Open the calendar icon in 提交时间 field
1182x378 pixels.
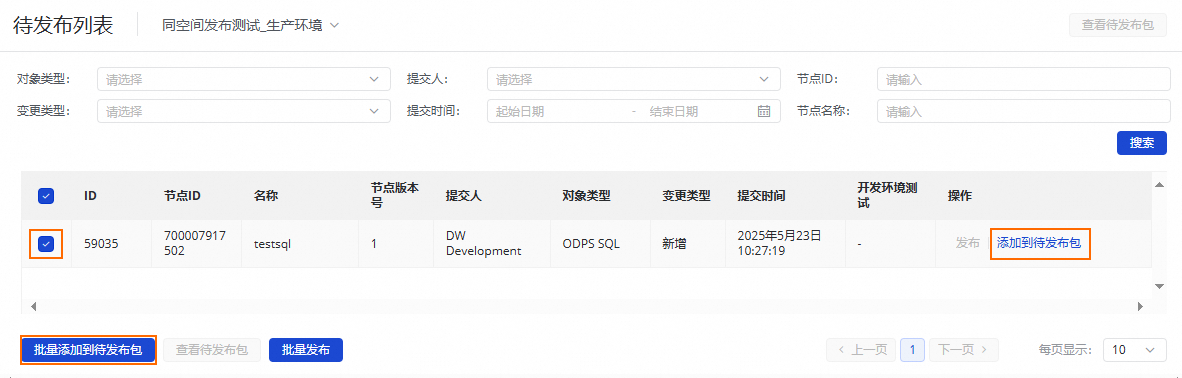click(x=764, y=112)
